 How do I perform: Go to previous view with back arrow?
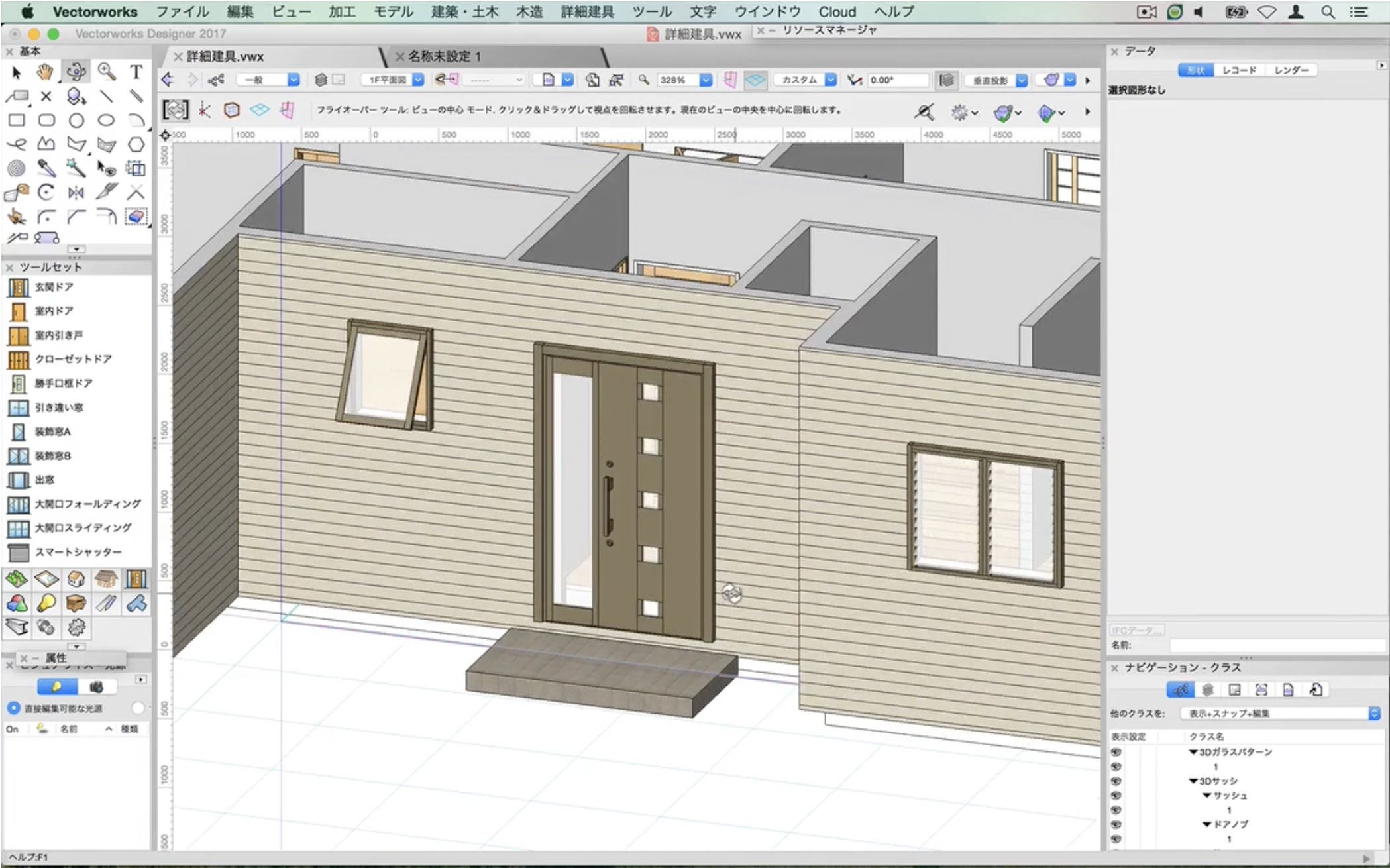tap(168, 80)
